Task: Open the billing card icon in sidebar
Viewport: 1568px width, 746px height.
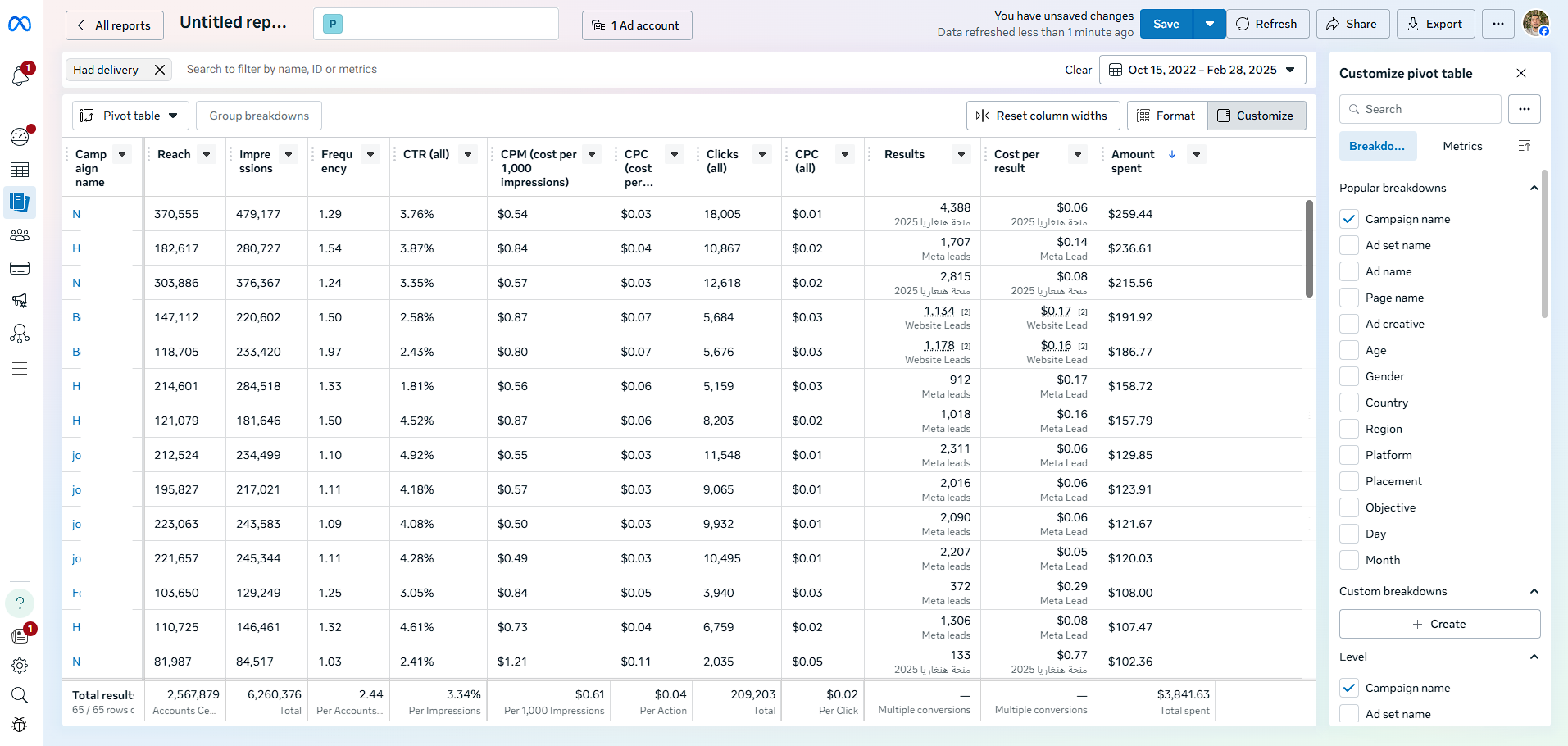Action: pos(20,268)
